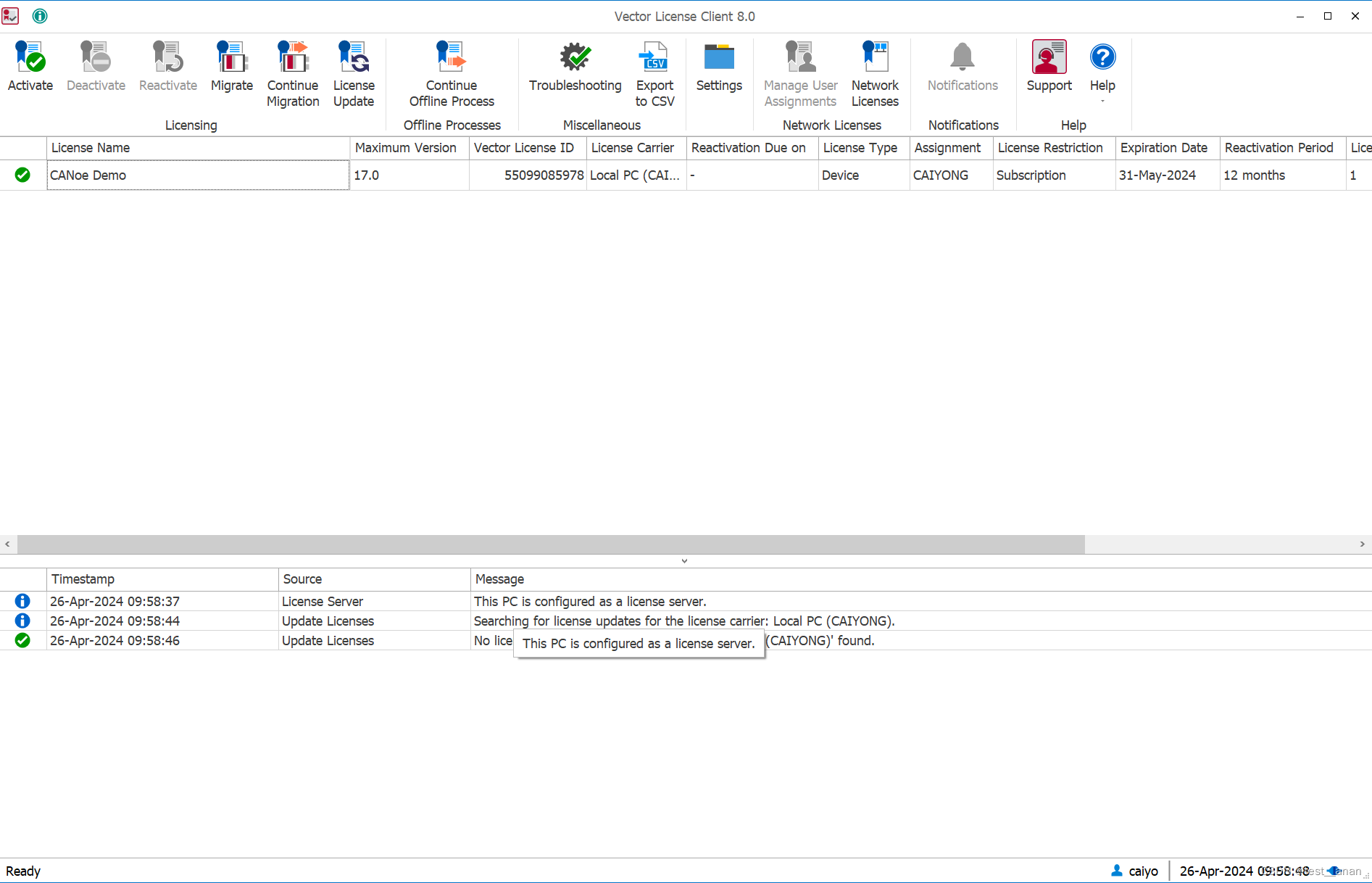Run License Update
Viewport: 1372px width, 883px height.
click(354, 74)
